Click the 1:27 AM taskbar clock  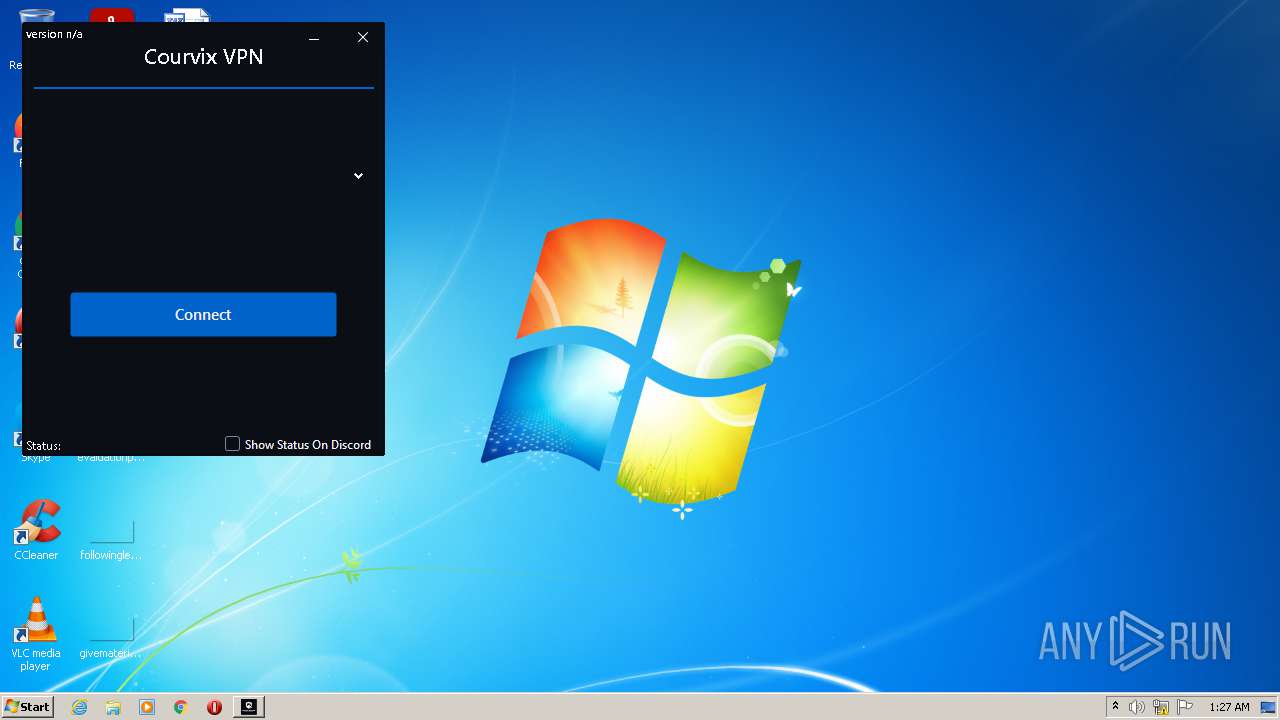(x=1229, y=707)
